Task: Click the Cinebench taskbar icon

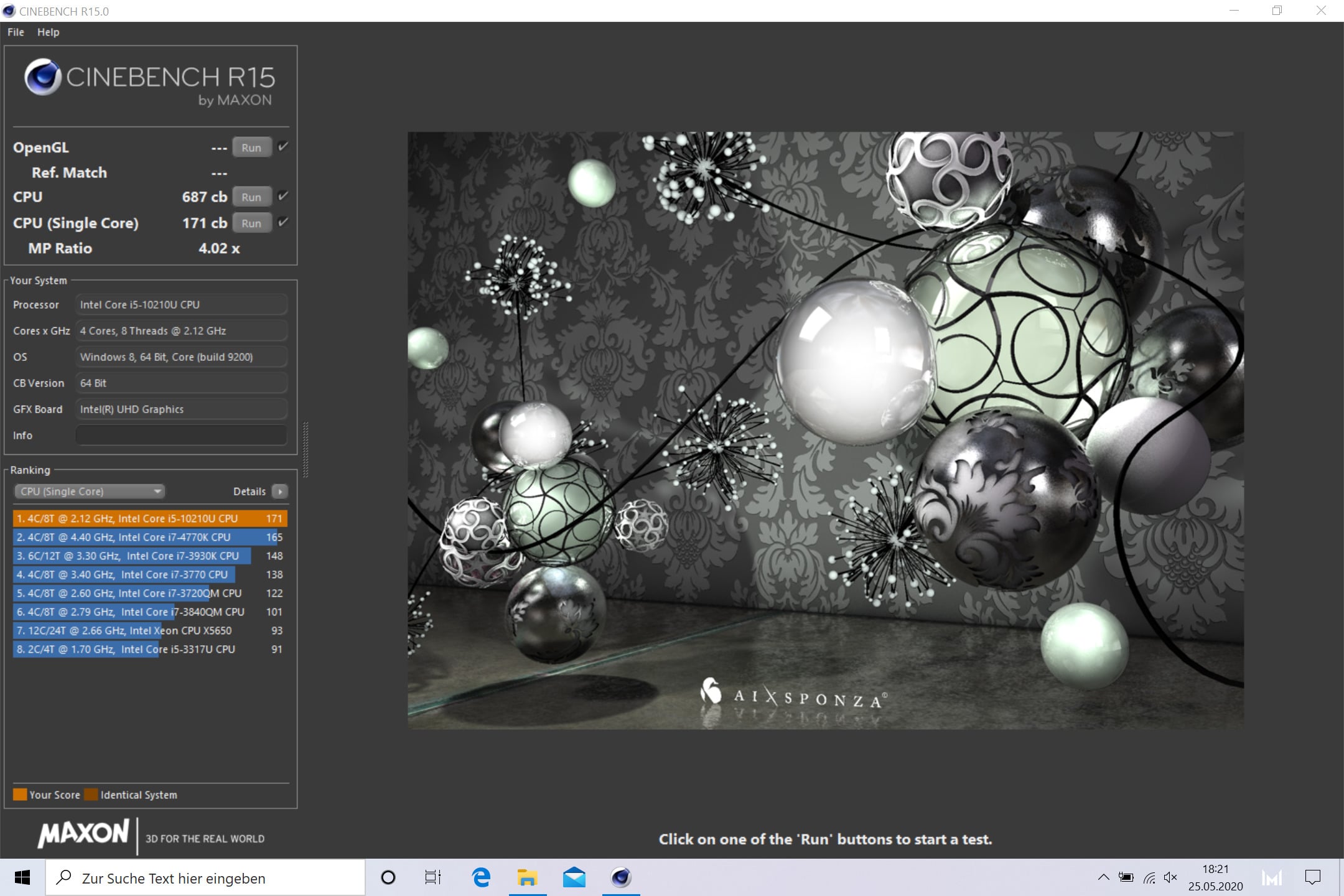Action: [621, 878]
